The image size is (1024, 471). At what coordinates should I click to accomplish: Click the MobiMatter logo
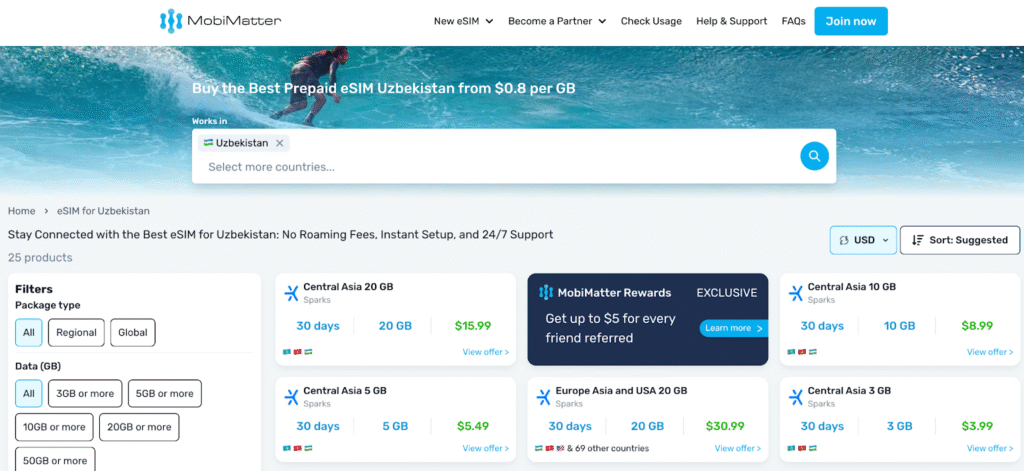coord(221,21)
